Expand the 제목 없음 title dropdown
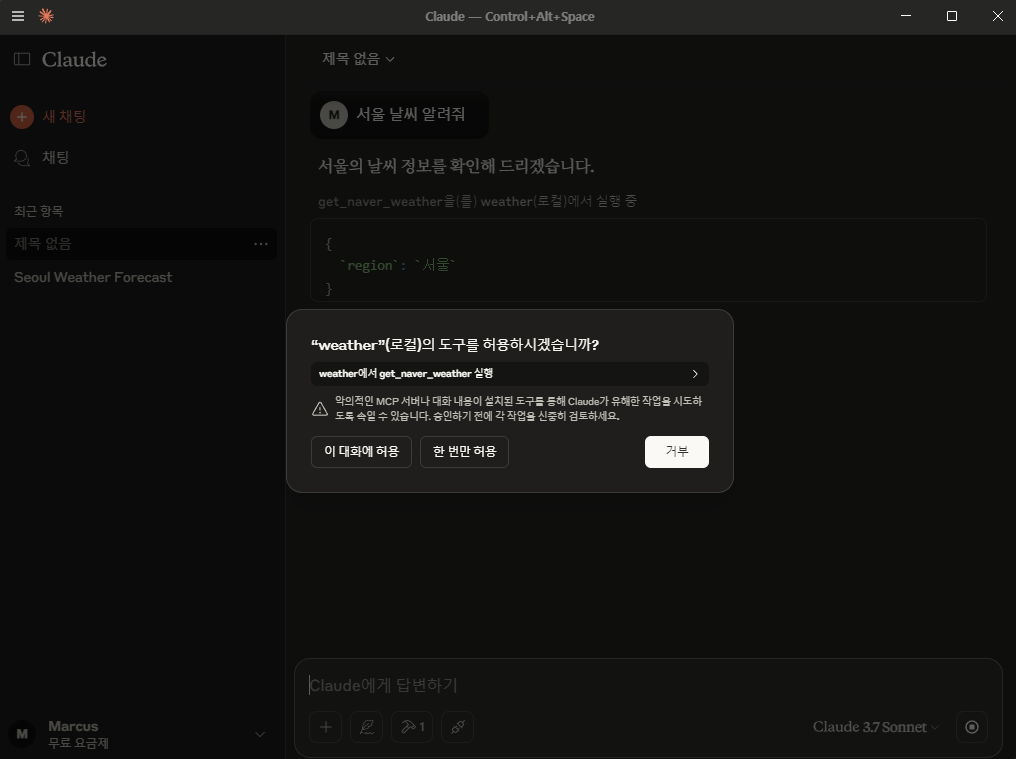Screen dimensions: 1016x759 pyautogui.click(x=358, y=59)
